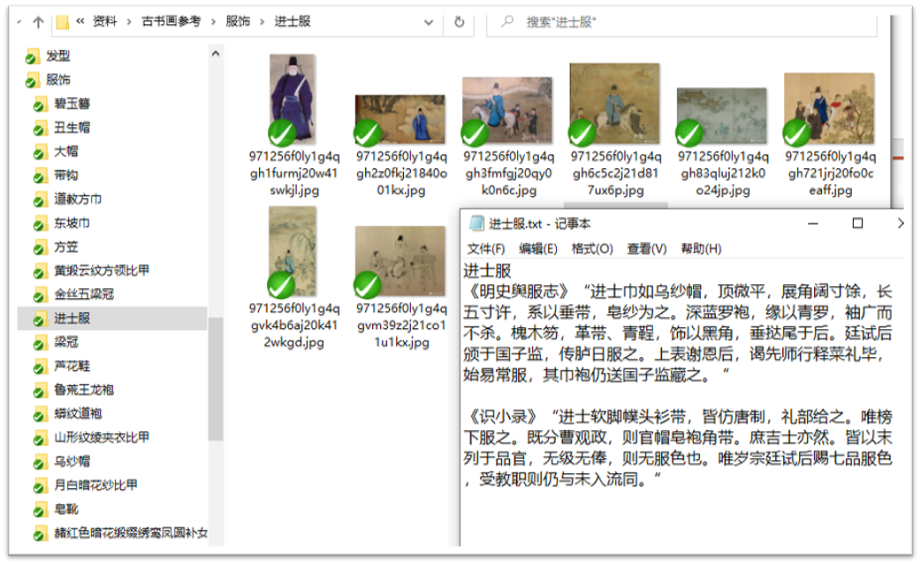This screenshot has height=565, width=921.
Task: Open 编辑(E) menu in Notepad
Action: 538,249
